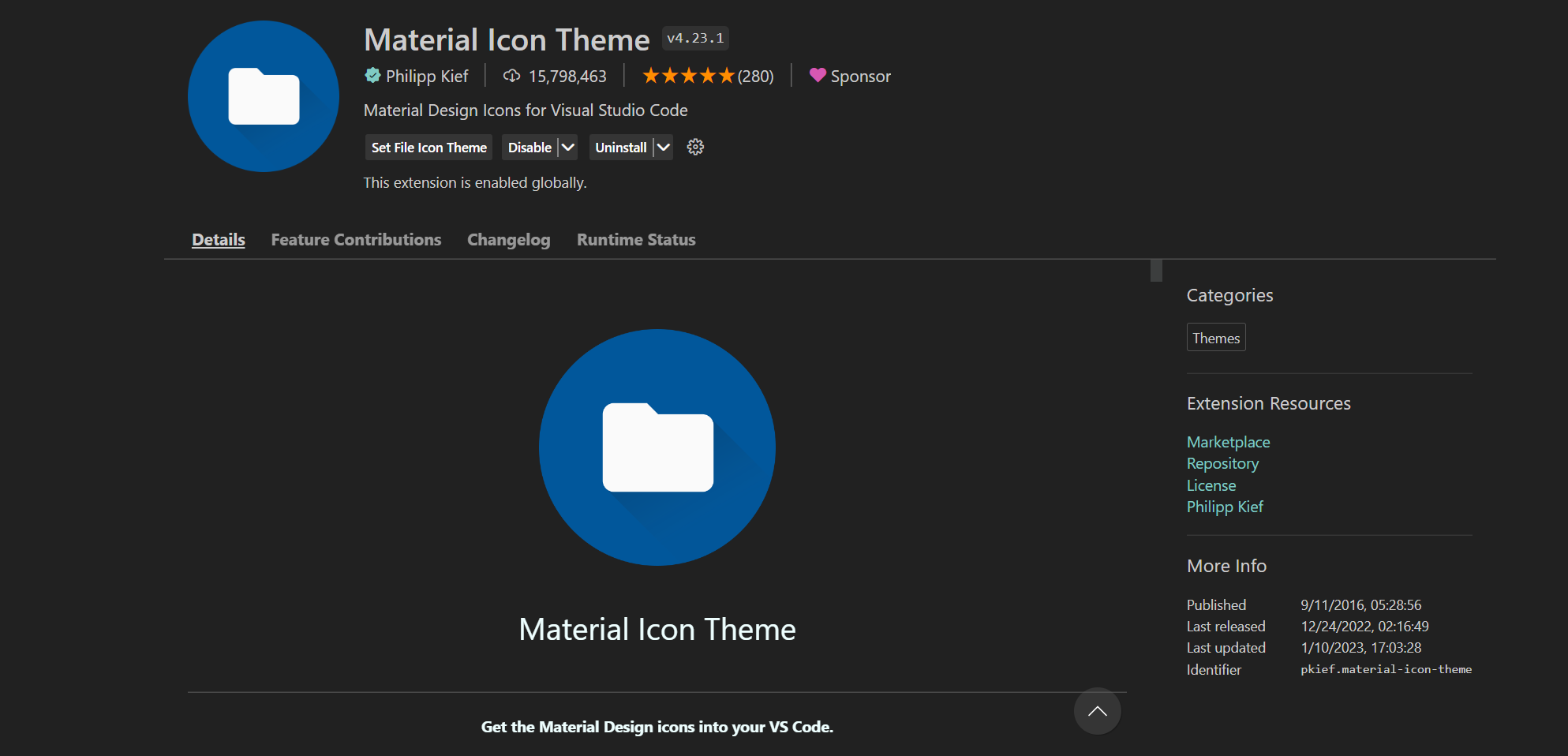This screenshot has width=1568, height=756.
Task: Click Last released date 12/24/2022, 02:16:49
Action: coord(1364,627)
